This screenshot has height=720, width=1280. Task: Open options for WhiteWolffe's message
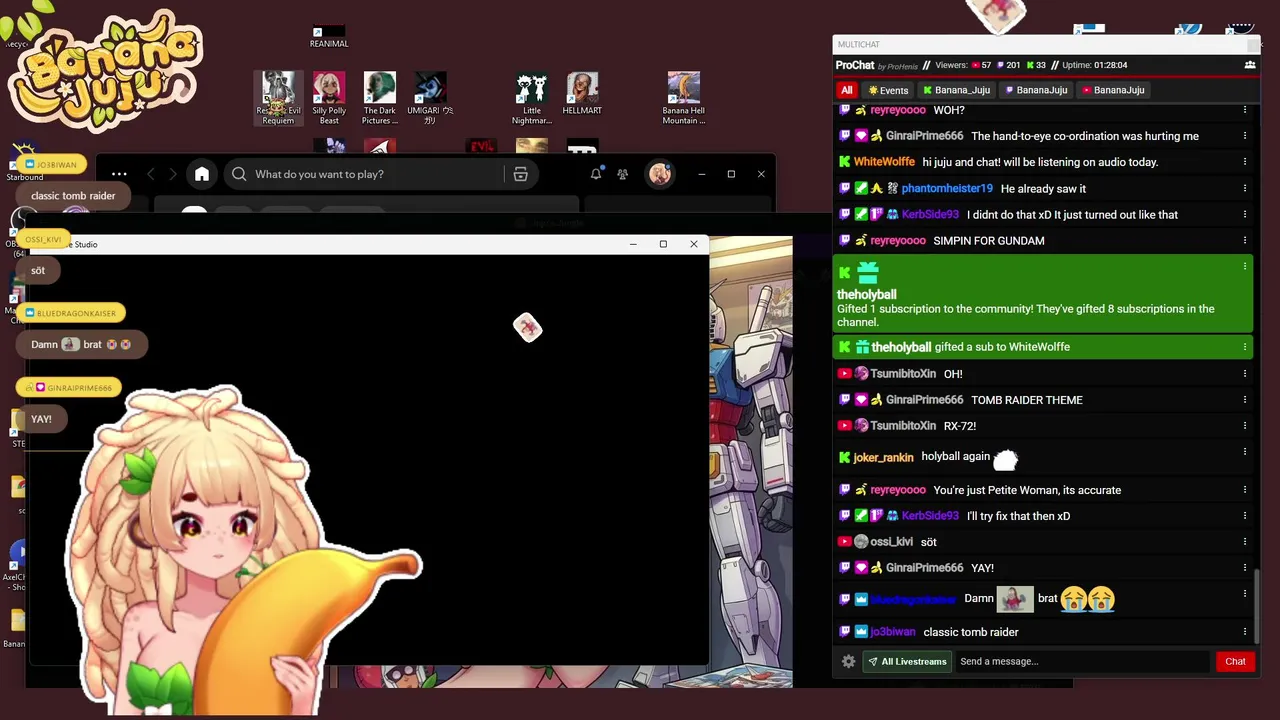pyautogui.click(x=1245, y=162)
